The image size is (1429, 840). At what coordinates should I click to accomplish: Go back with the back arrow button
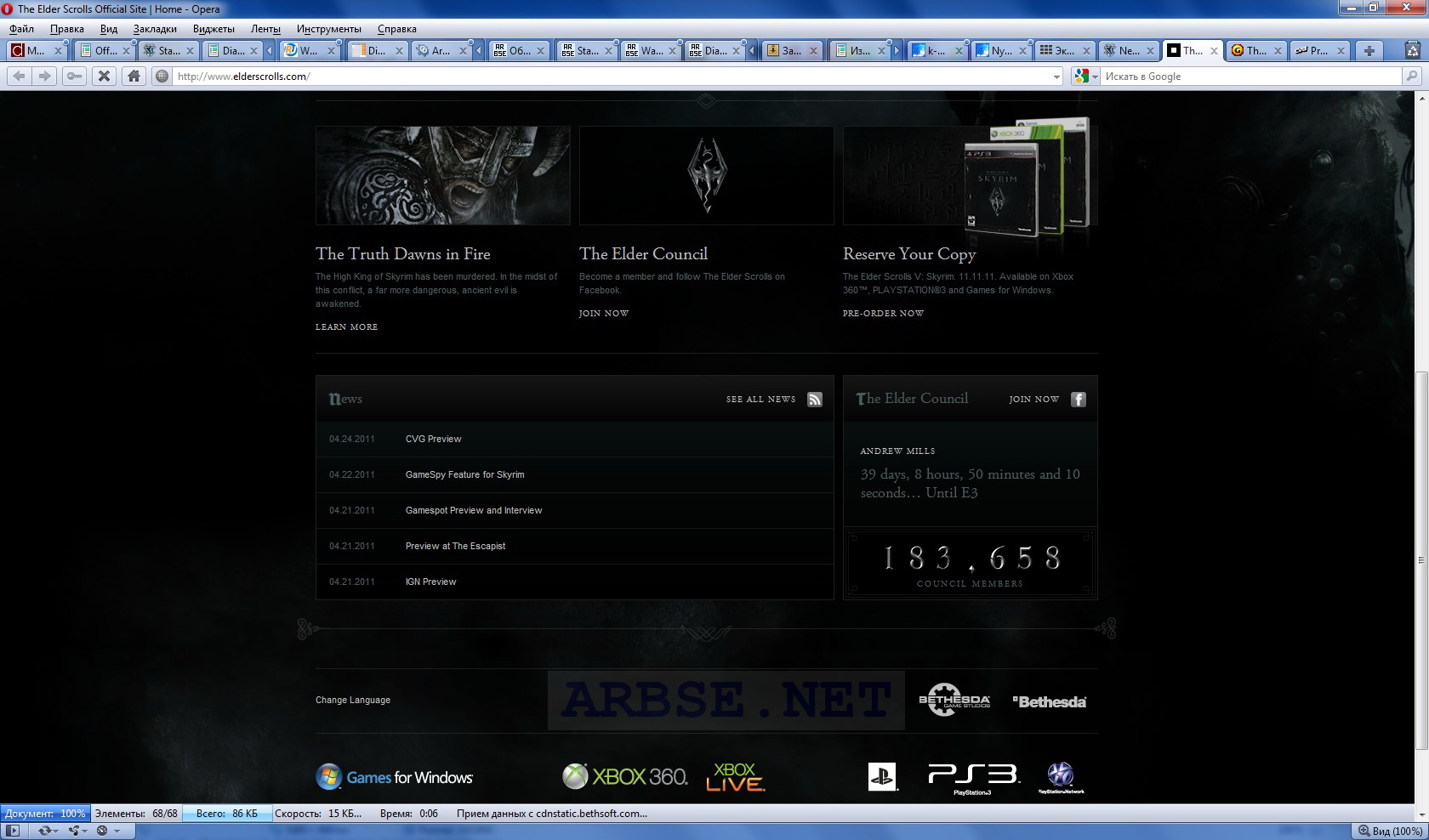tap(19, 76)
